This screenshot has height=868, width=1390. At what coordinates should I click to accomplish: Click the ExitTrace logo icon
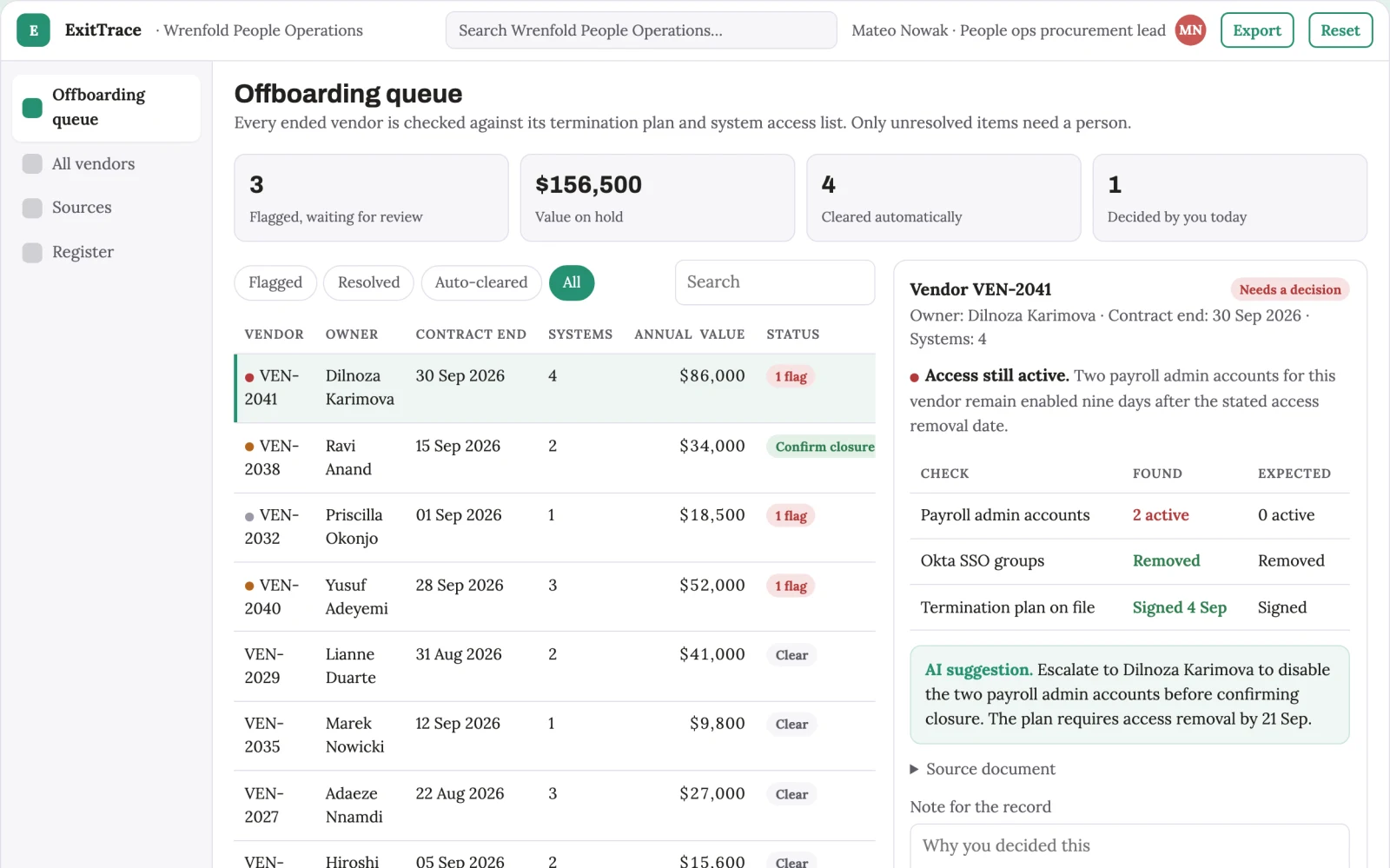[x=33, y=30]
